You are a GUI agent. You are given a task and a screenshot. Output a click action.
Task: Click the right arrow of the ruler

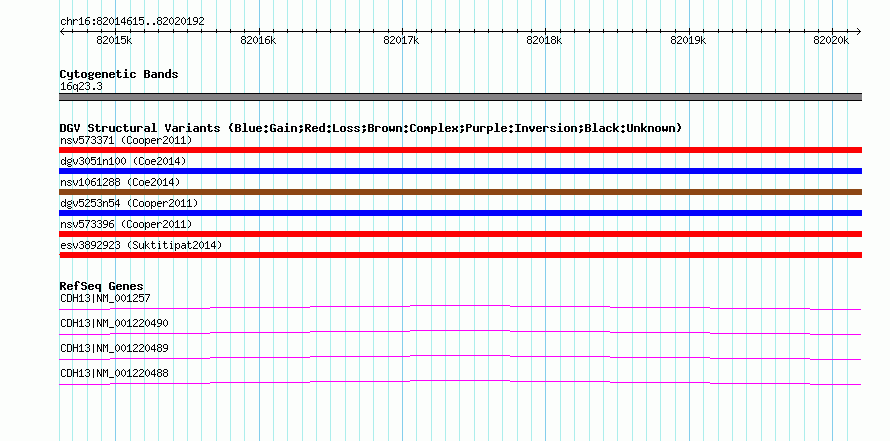tap(858, 31)
